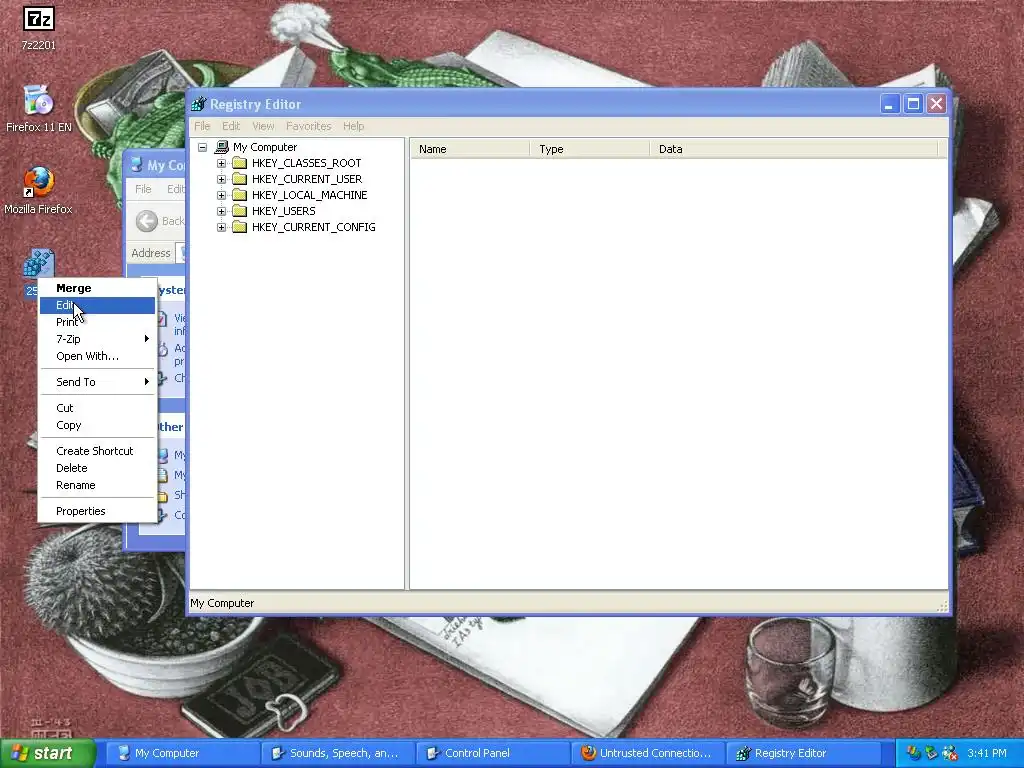Choose Rename from the context menu
1024x768 pixels.
97,485
